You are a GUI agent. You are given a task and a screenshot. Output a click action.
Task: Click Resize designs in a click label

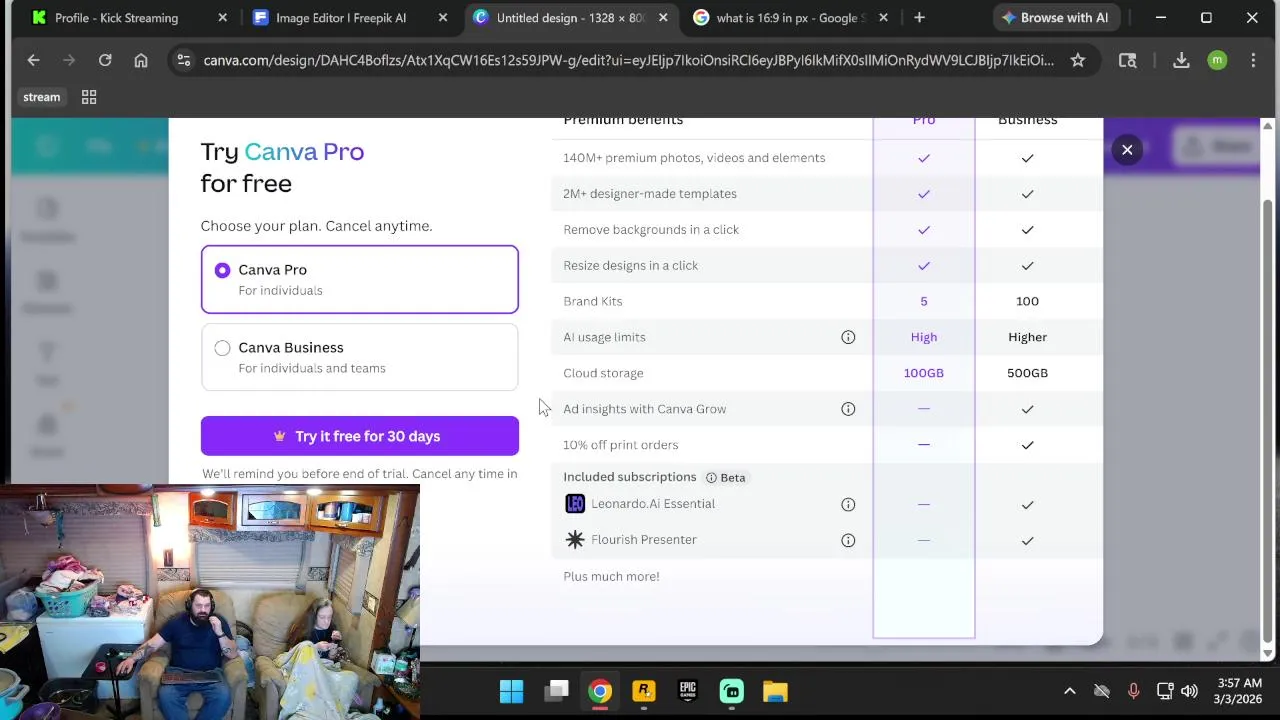click(630, 266)
